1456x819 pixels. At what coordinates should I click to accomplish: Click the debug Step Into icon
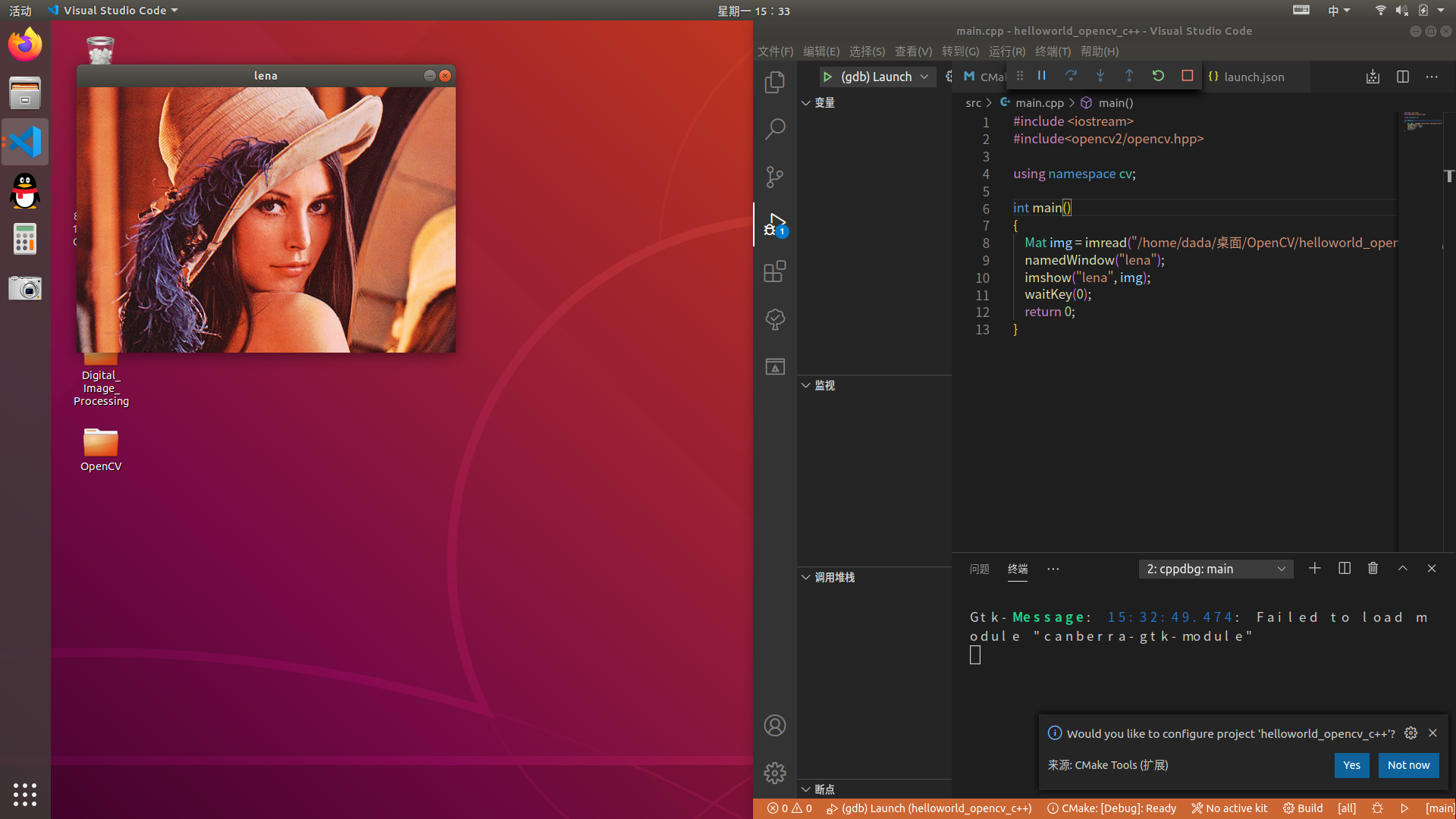(1100, 76)
